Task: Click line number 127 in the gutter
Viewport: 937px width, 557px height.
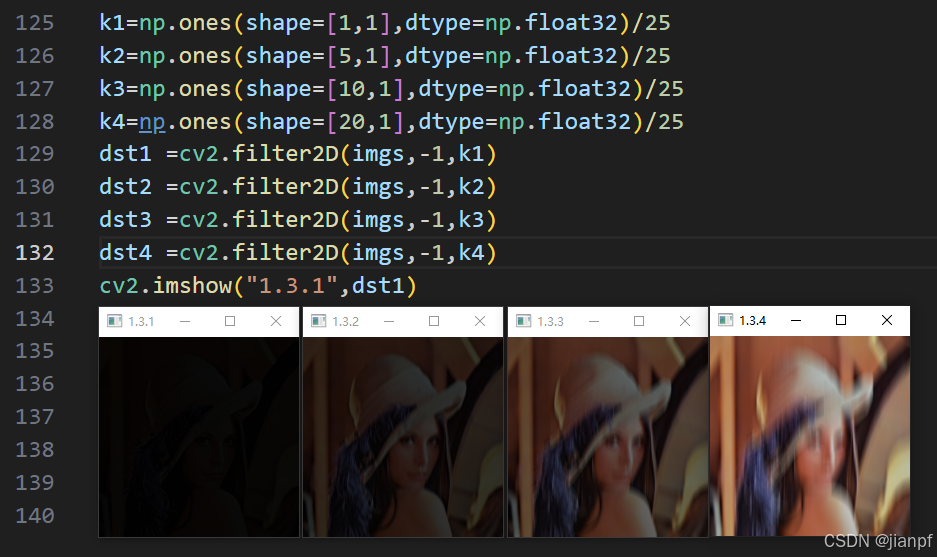Action: pos(35,88)
